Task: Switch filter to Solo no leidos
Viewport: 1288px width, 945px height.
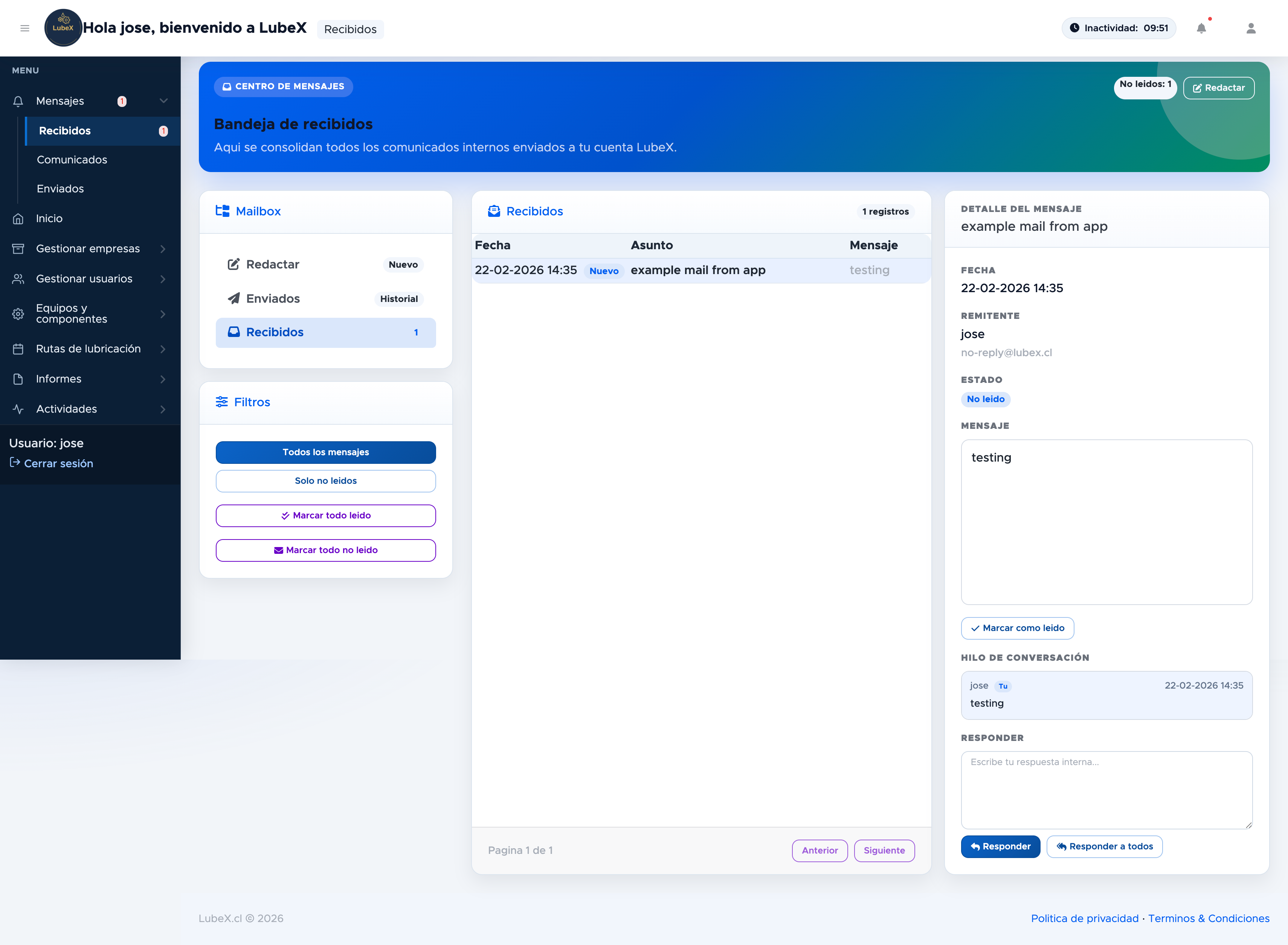Action: tap(325, 481)
